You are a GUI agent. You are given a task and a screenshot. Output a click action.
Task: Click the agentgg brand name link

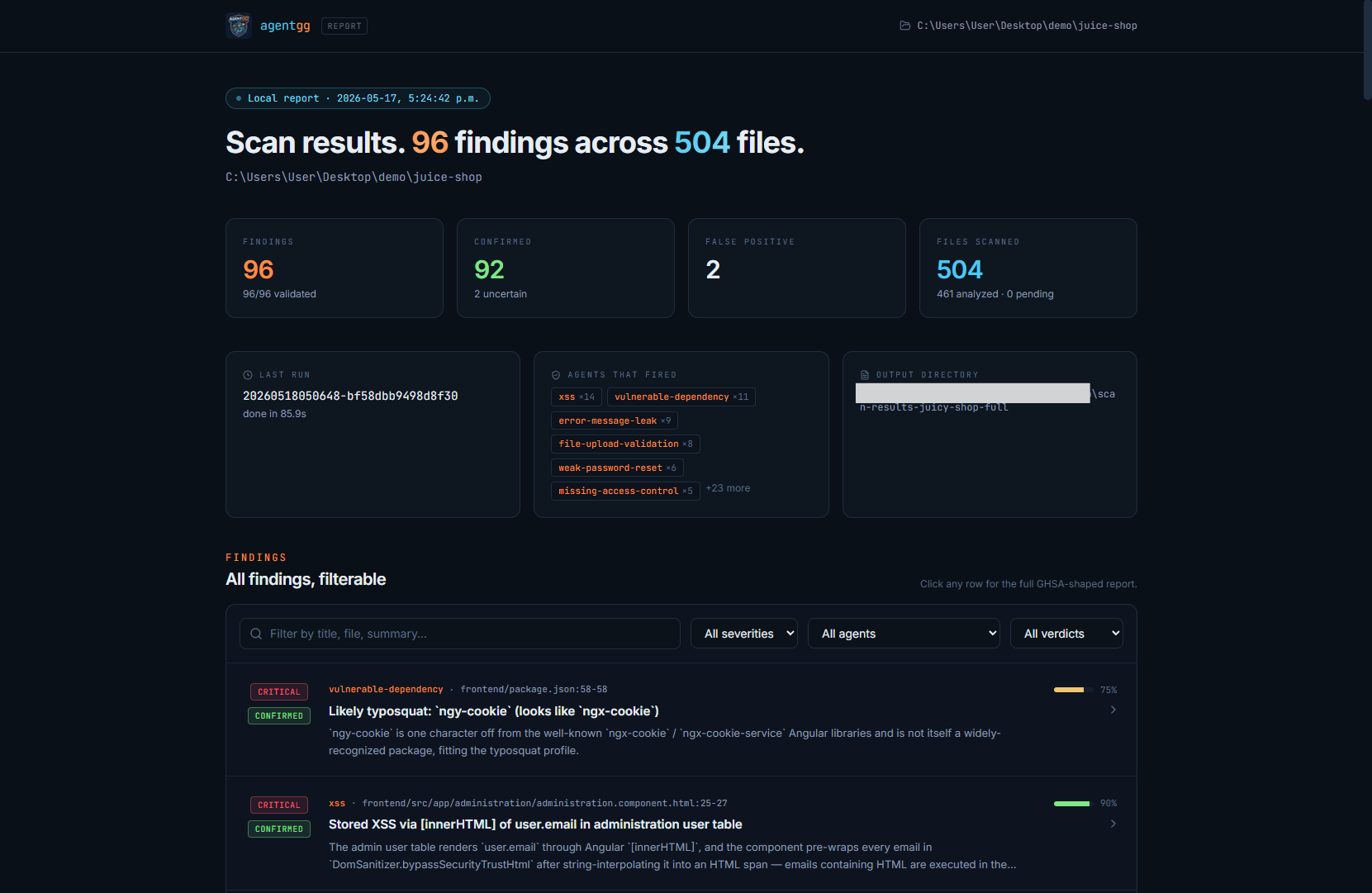click(285, 26)
